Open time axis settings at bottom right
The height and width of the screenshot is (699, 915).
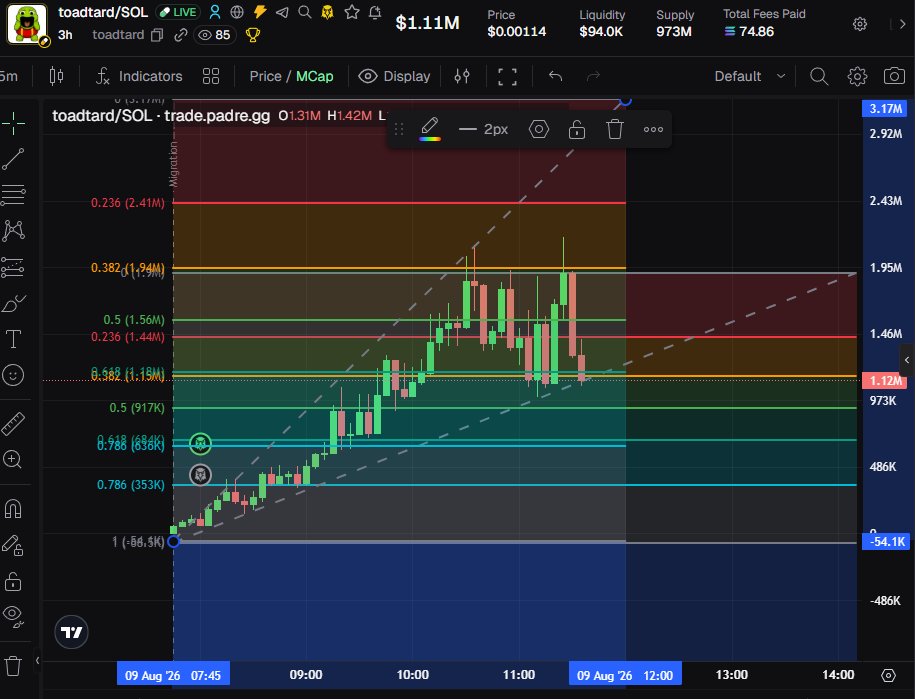click(x=888, y=676)
